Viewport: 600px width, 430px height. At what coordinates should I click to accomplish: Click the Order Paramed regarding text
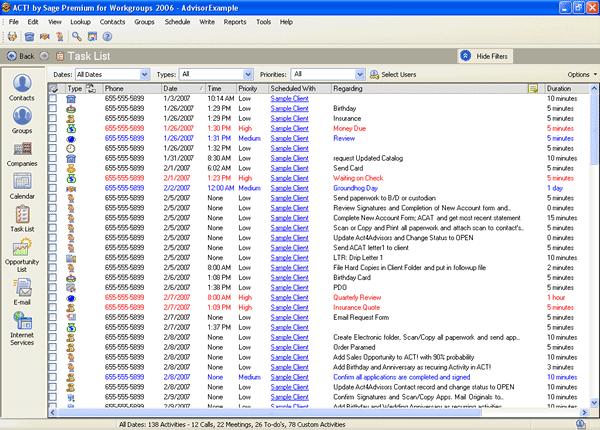[x=354, y=347]
